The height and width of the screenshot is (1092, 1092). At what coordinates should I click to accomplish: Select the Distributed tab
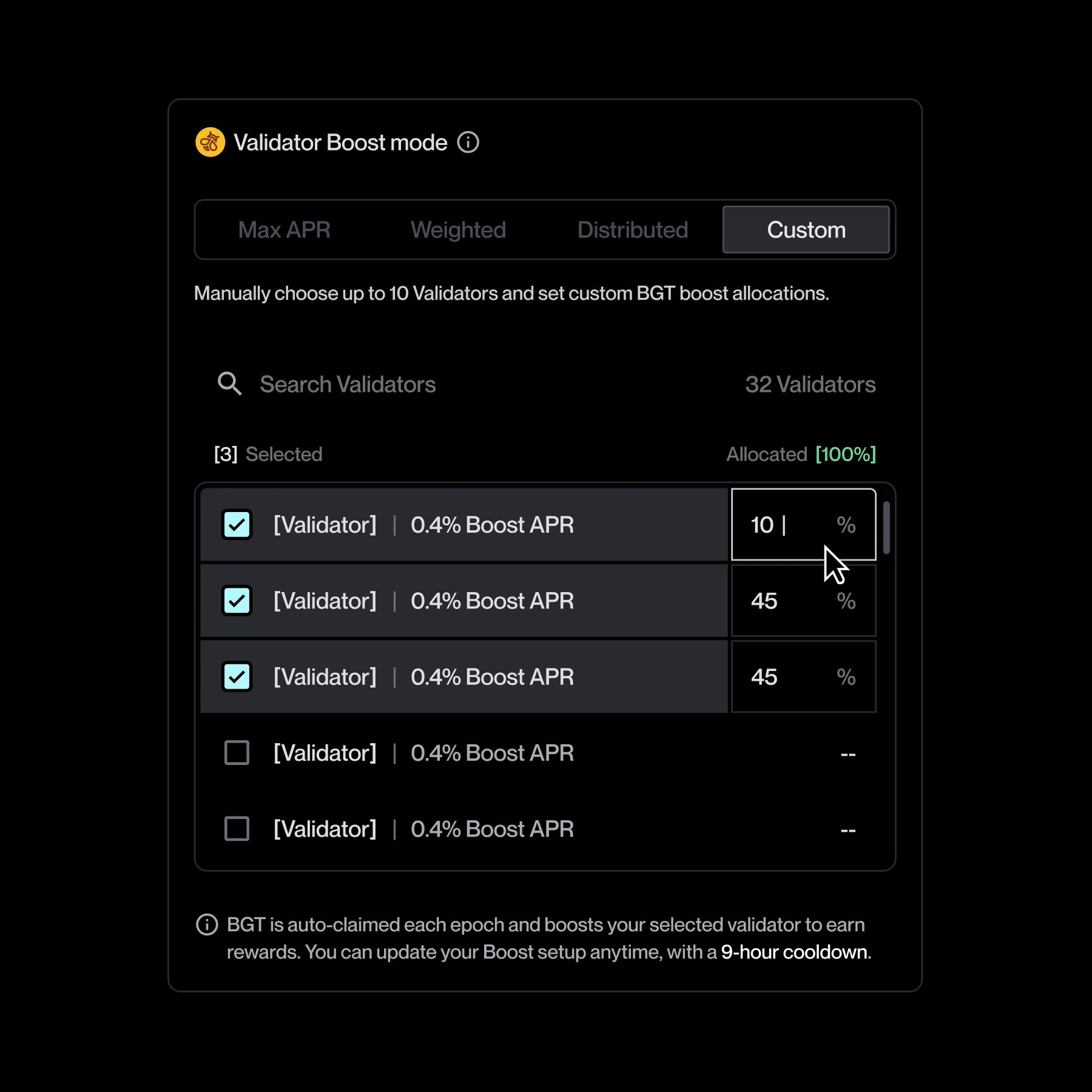[x=633, y=230]
